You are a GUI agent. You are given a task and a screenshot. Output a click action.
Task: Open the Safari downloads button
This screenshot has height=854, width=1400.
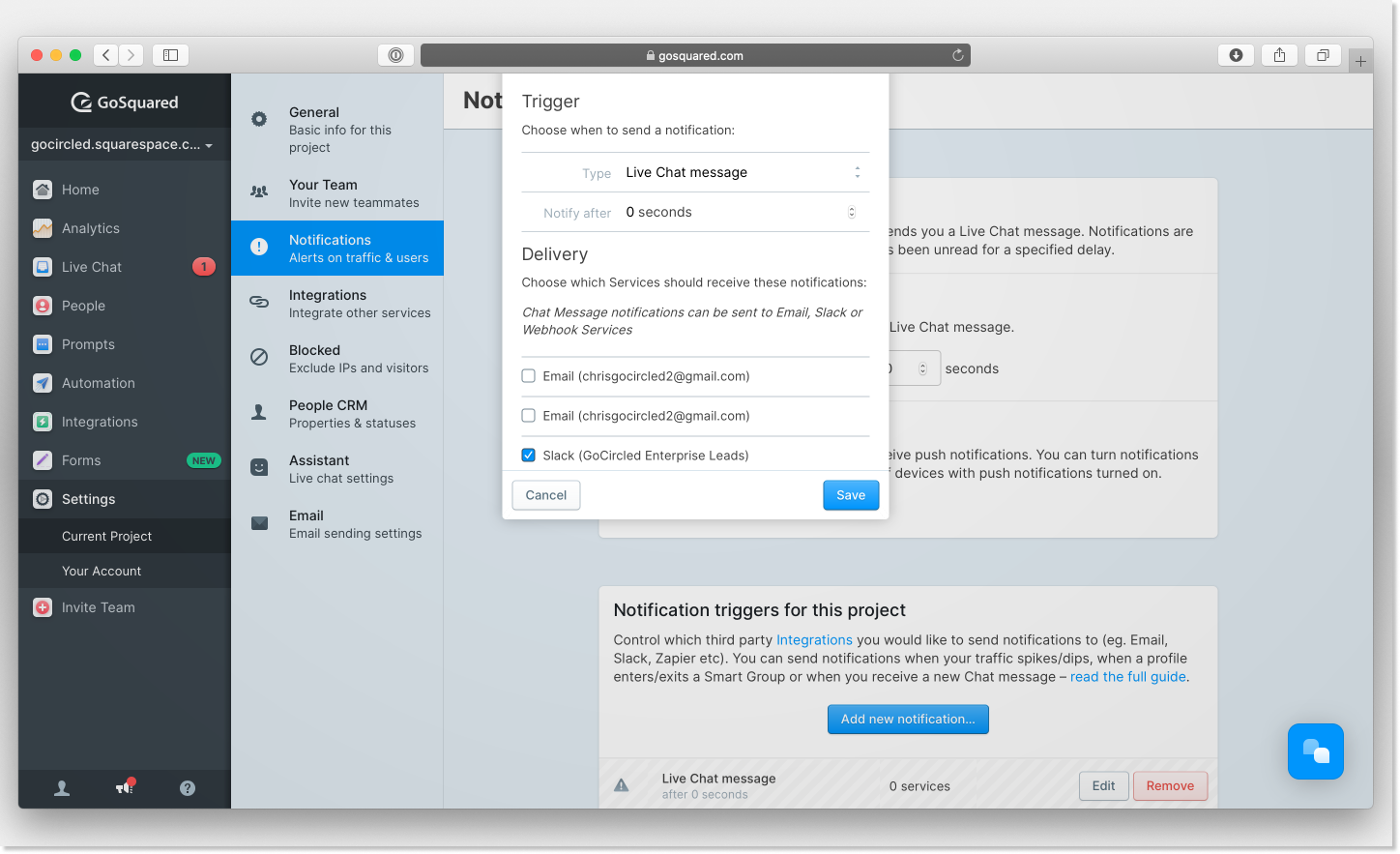(x=1236, y=55)
